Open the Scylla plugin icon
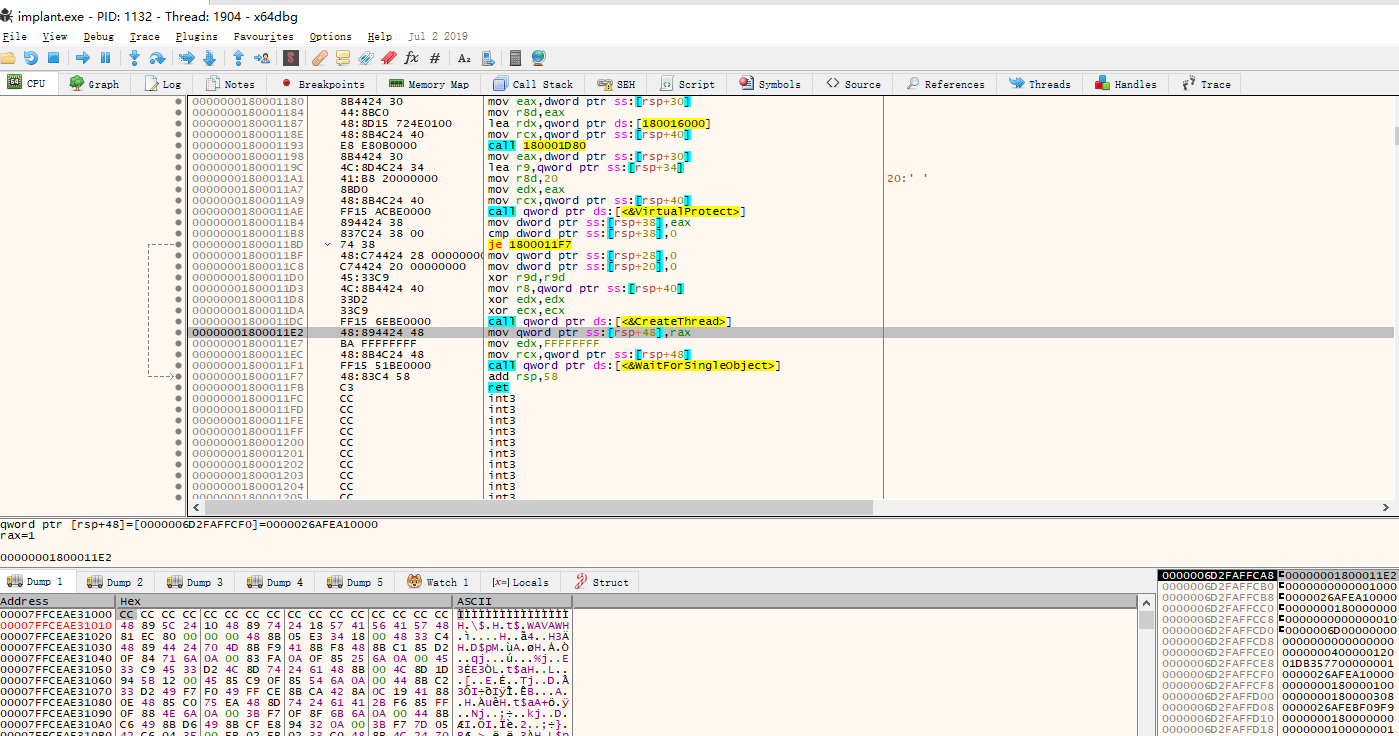Screen dimensions: 1399x736 291,58
